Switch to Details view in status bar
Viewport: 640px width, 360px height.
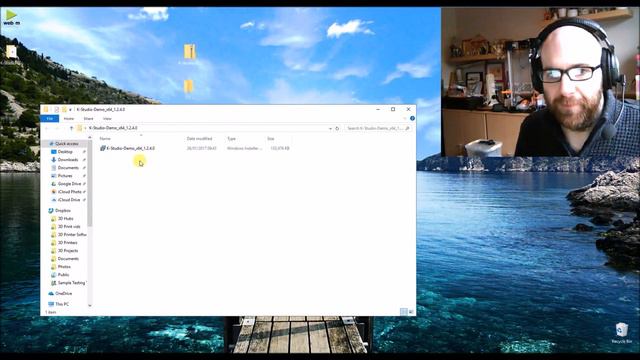click(x=404, y=312)
